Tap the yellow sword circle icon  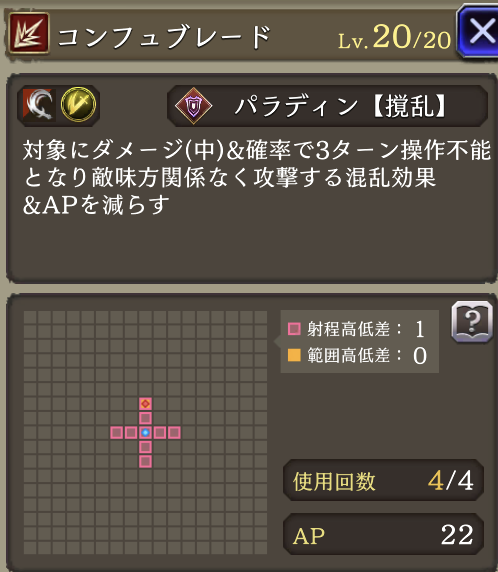[x=78, y=105]
